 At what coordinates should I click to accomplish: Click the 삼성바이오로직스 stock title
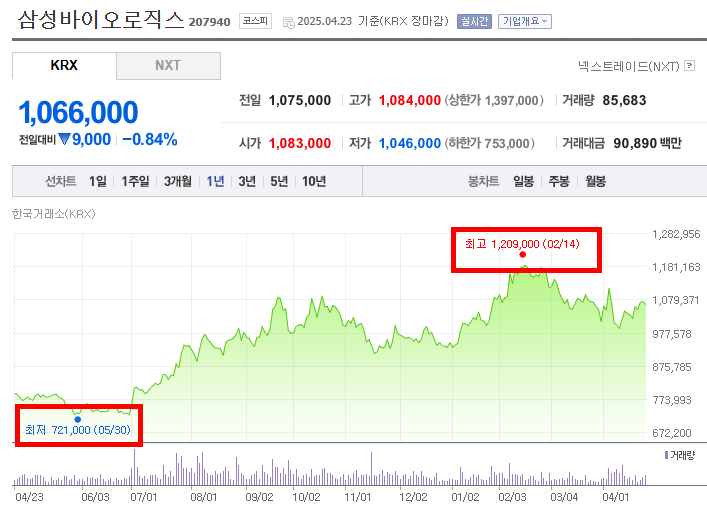tap(101, 20)
